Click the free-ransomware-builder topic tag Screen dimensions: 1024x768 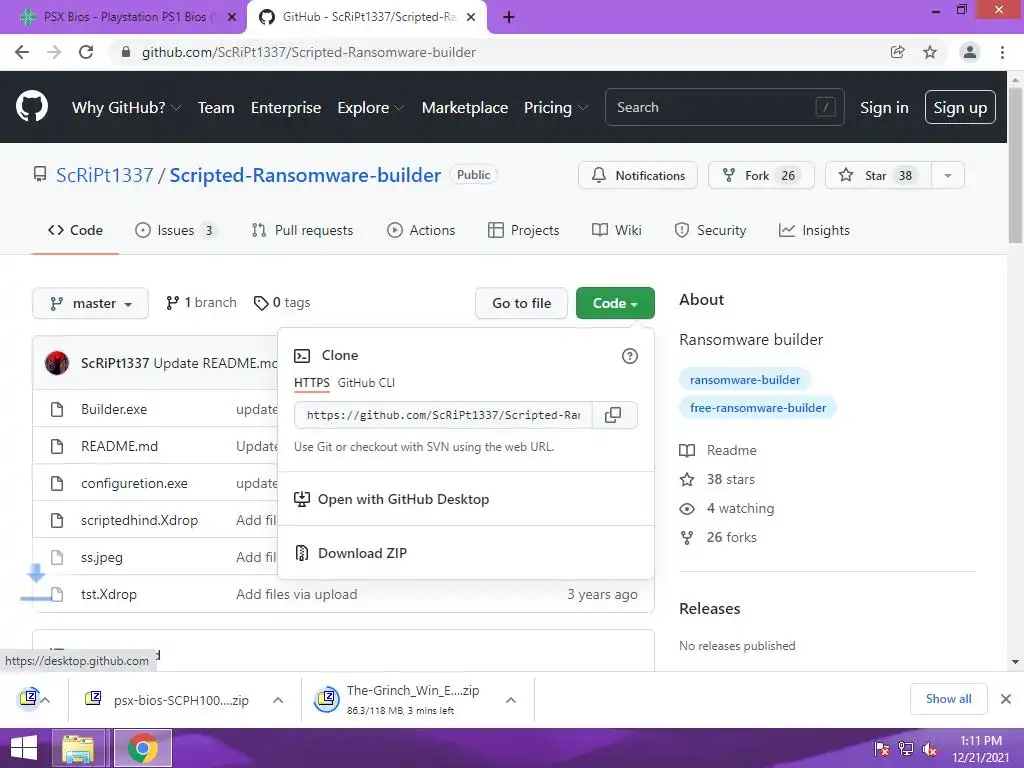(758, 408)
